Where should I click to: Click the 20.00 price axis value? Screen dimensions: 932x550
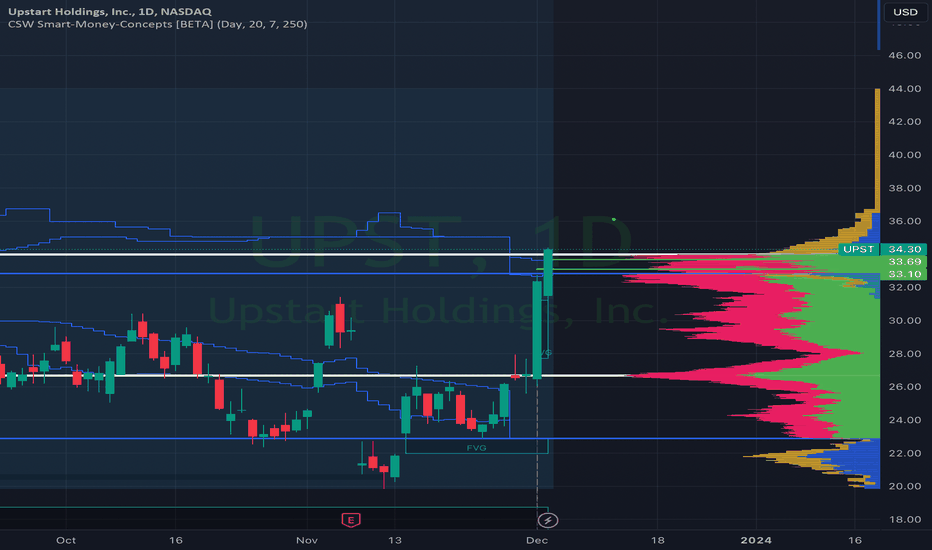[x=904, y=486]
